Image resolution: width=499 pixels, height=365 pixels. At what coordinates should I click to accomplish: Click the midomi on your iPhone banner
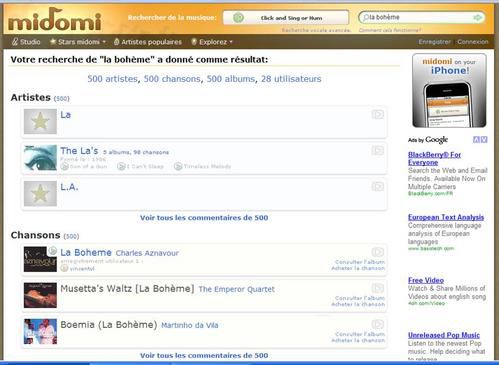(449, 91)
